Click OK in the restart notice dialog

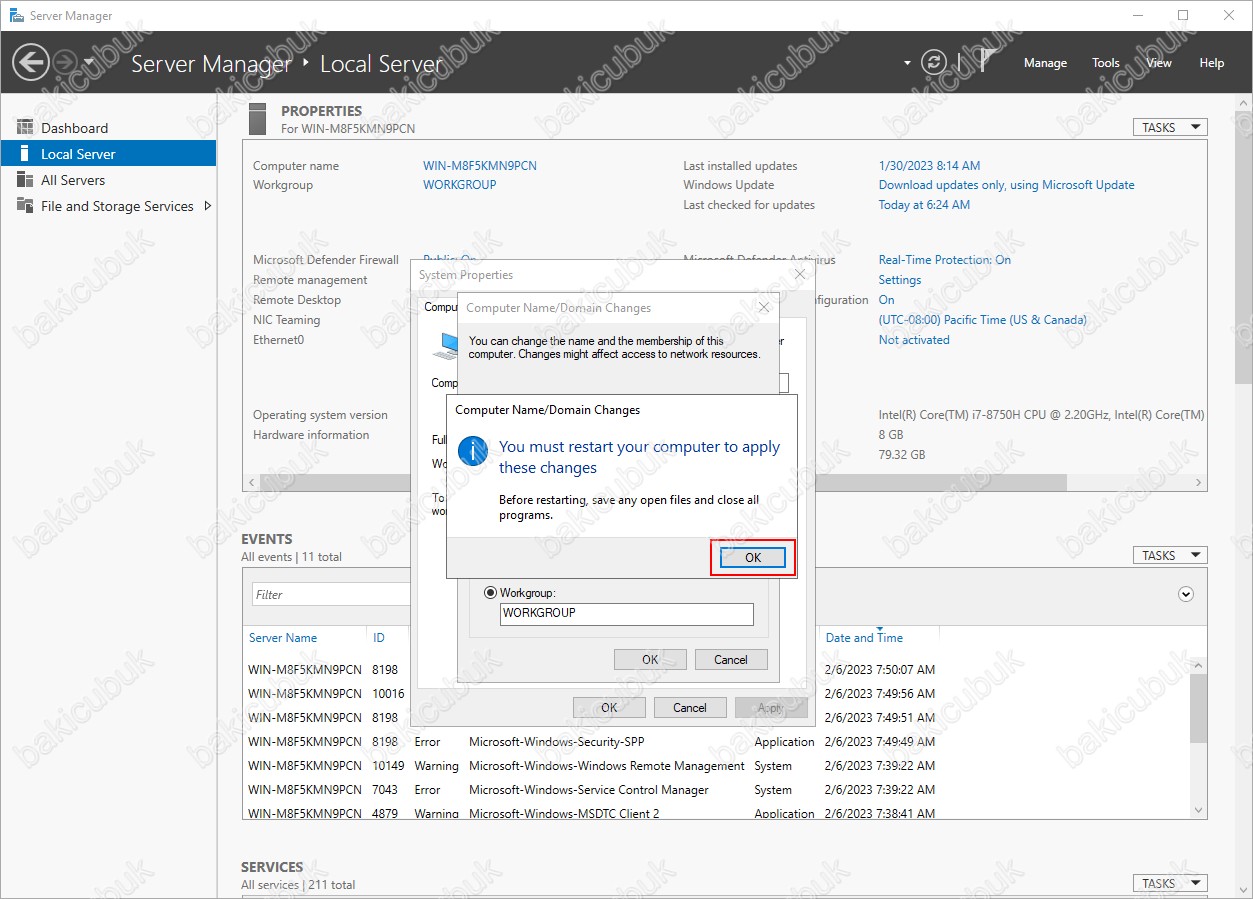pos(753,557)
